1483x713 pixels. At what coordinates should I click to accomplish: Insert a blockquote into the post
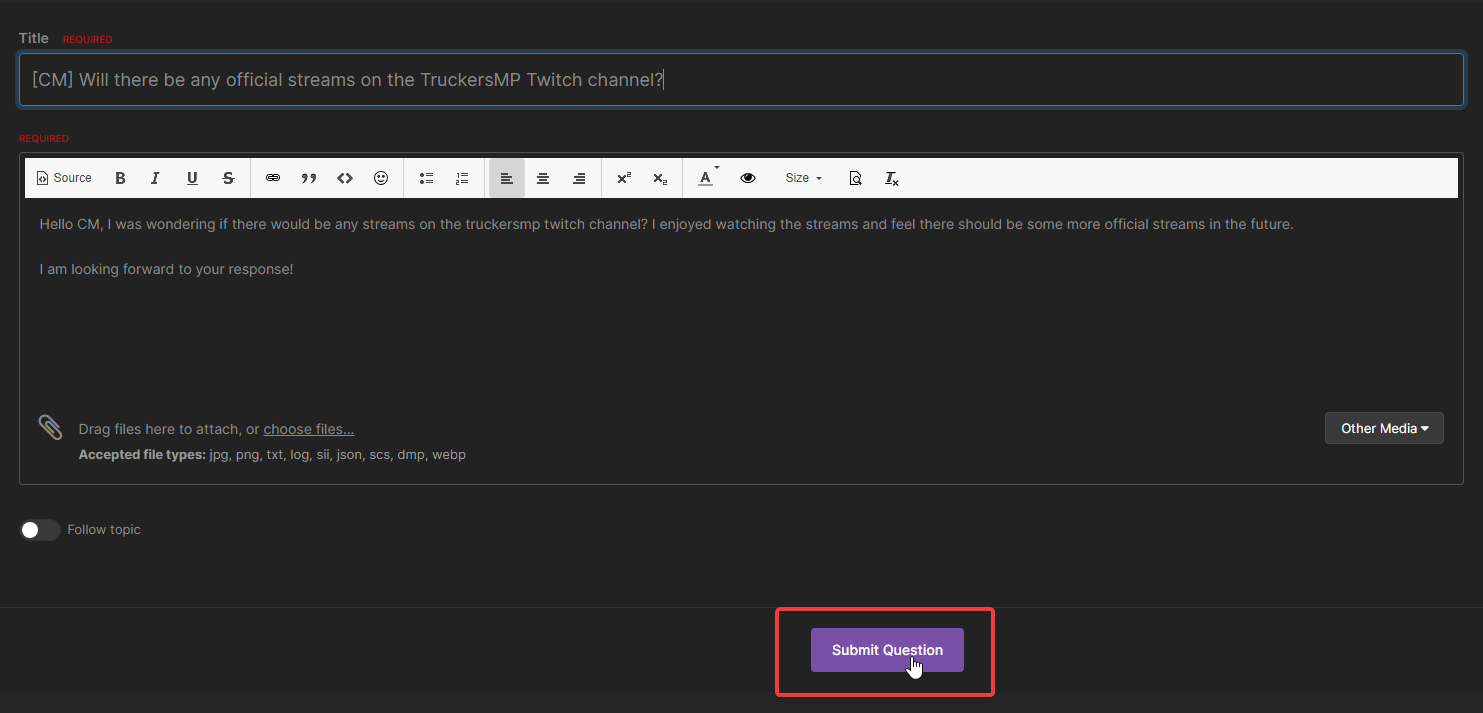tap(308, 177)
